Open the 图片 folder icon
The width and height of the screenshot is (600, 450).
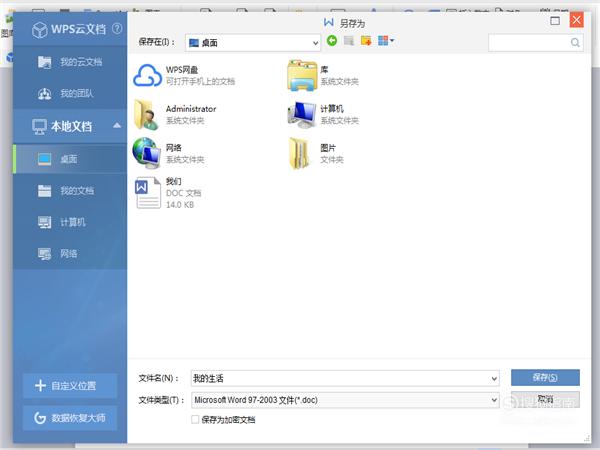coord(299,153)
